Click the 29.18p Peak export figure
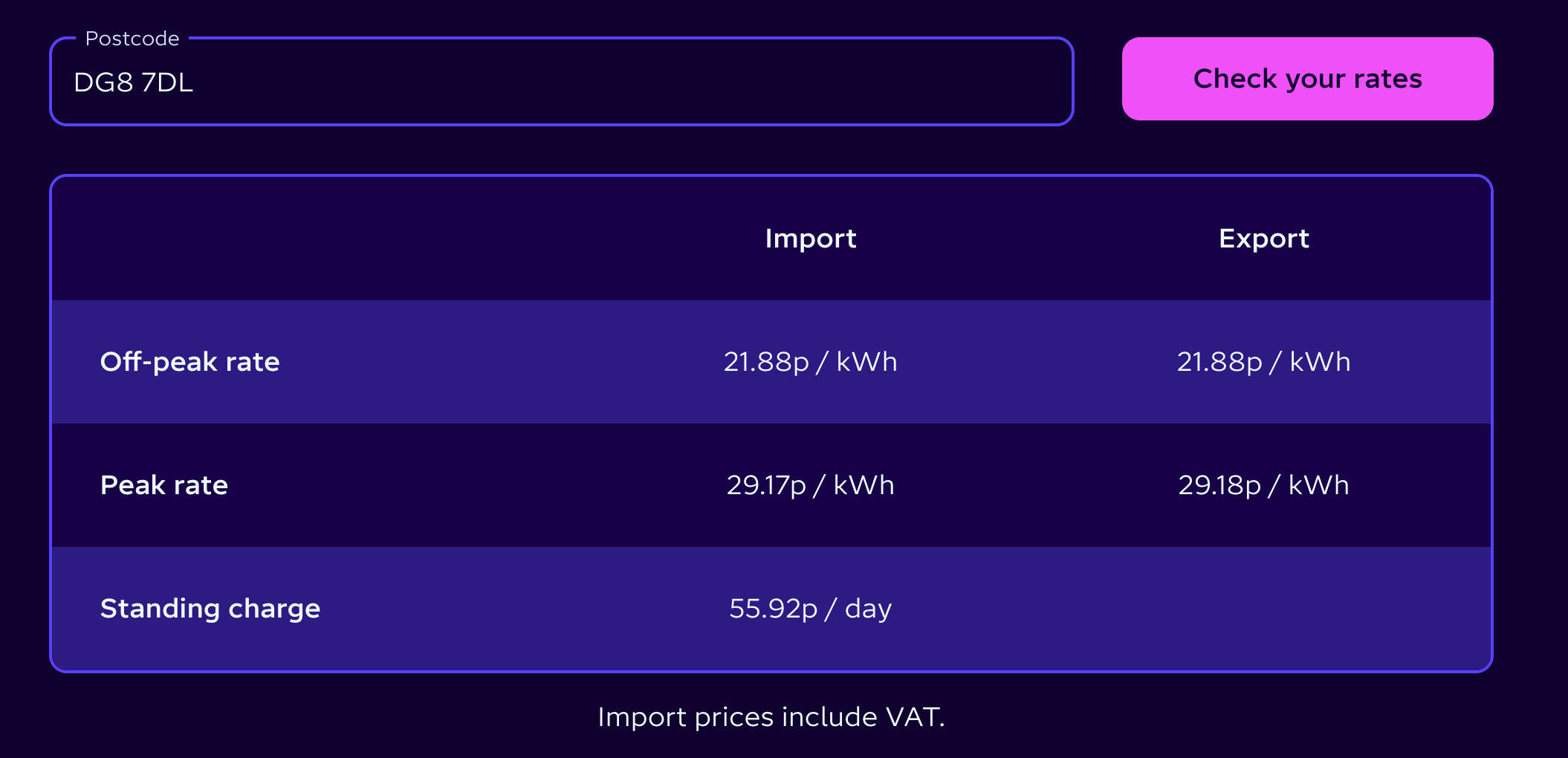The width and height of the screenshot is (1568, 758). (x=1219, y=485)
